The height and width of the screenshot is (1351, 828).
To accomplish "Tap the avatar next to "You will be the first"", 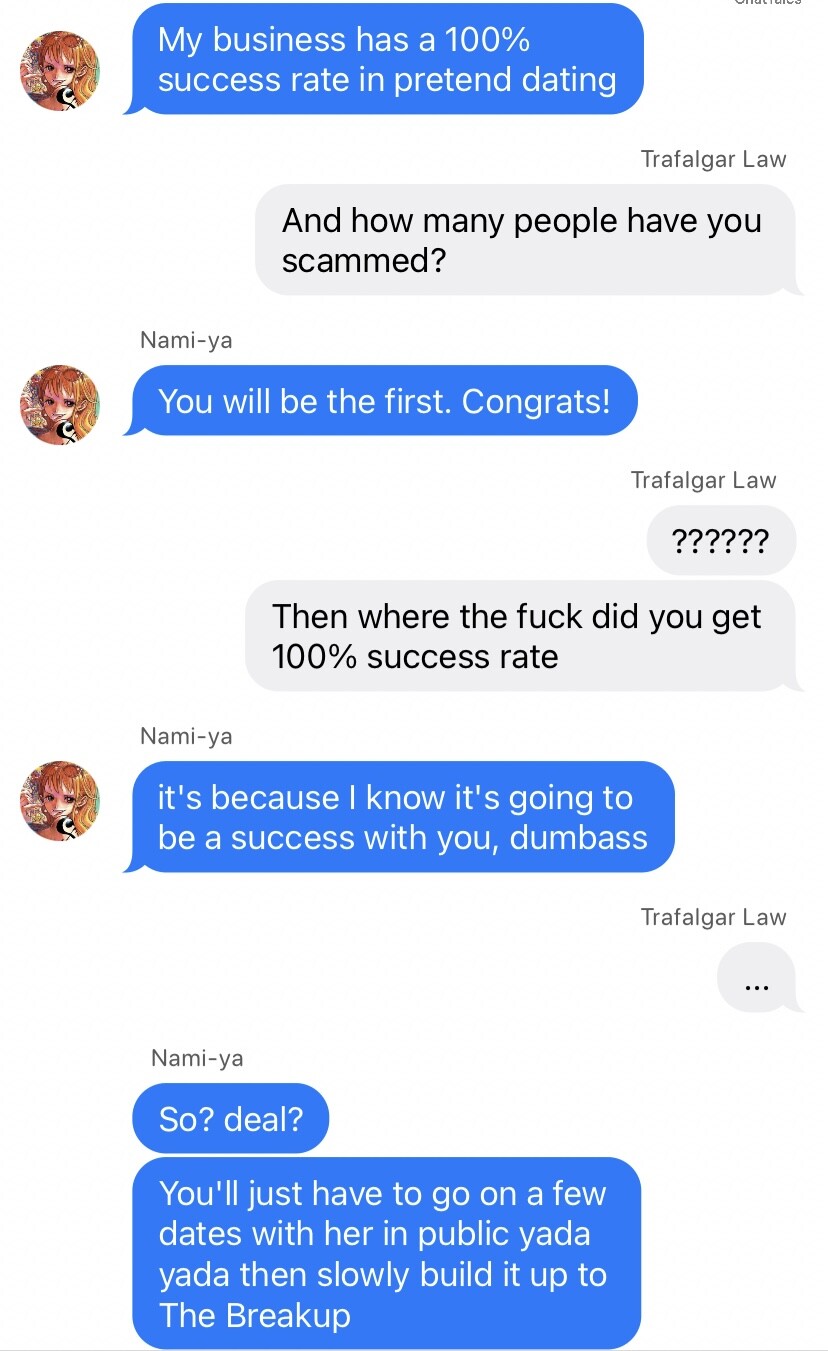I will pos(60,404).
